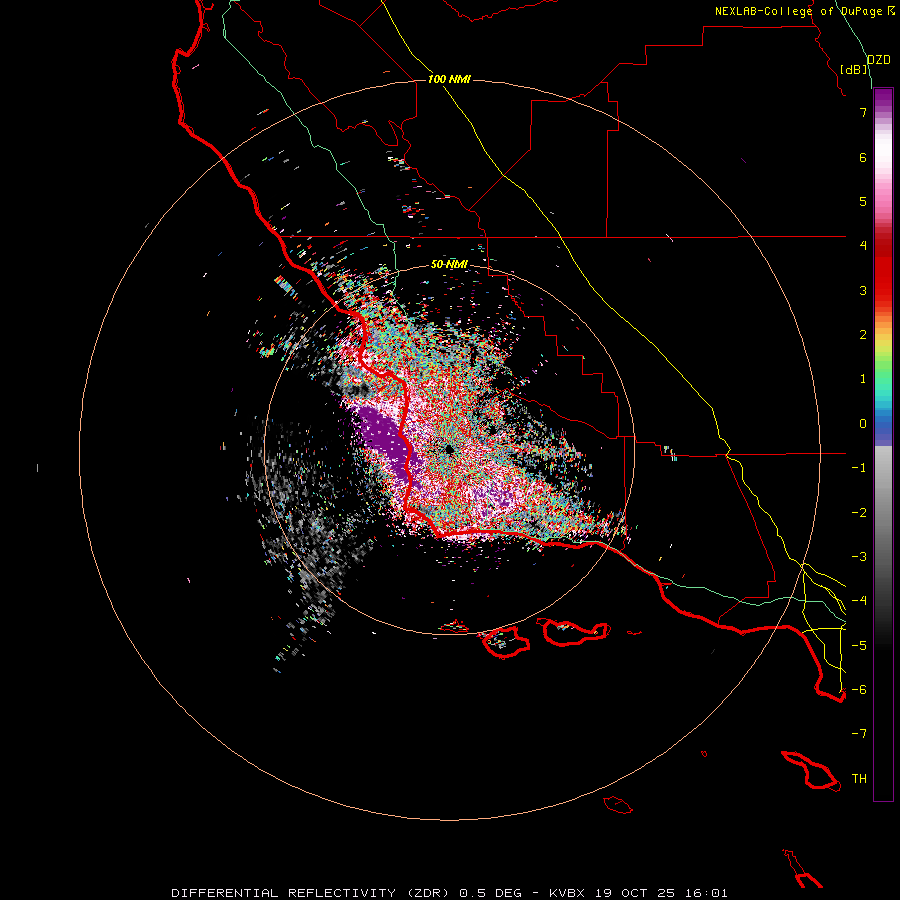
Task: Click the 6 value on color scale
Action: (863, 157)
